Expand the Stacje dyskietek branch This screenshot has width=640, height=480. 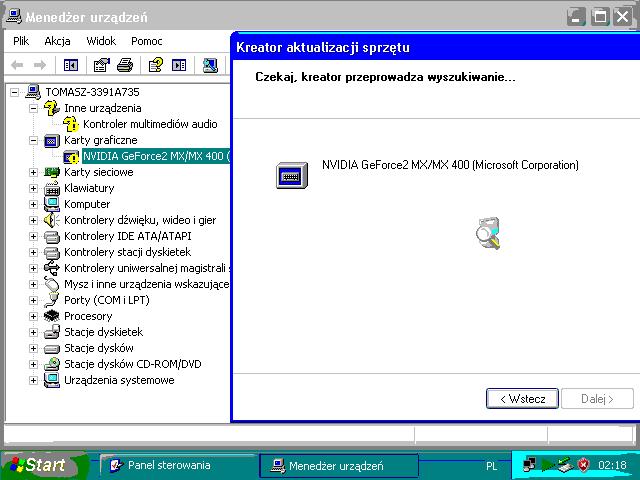33,332
